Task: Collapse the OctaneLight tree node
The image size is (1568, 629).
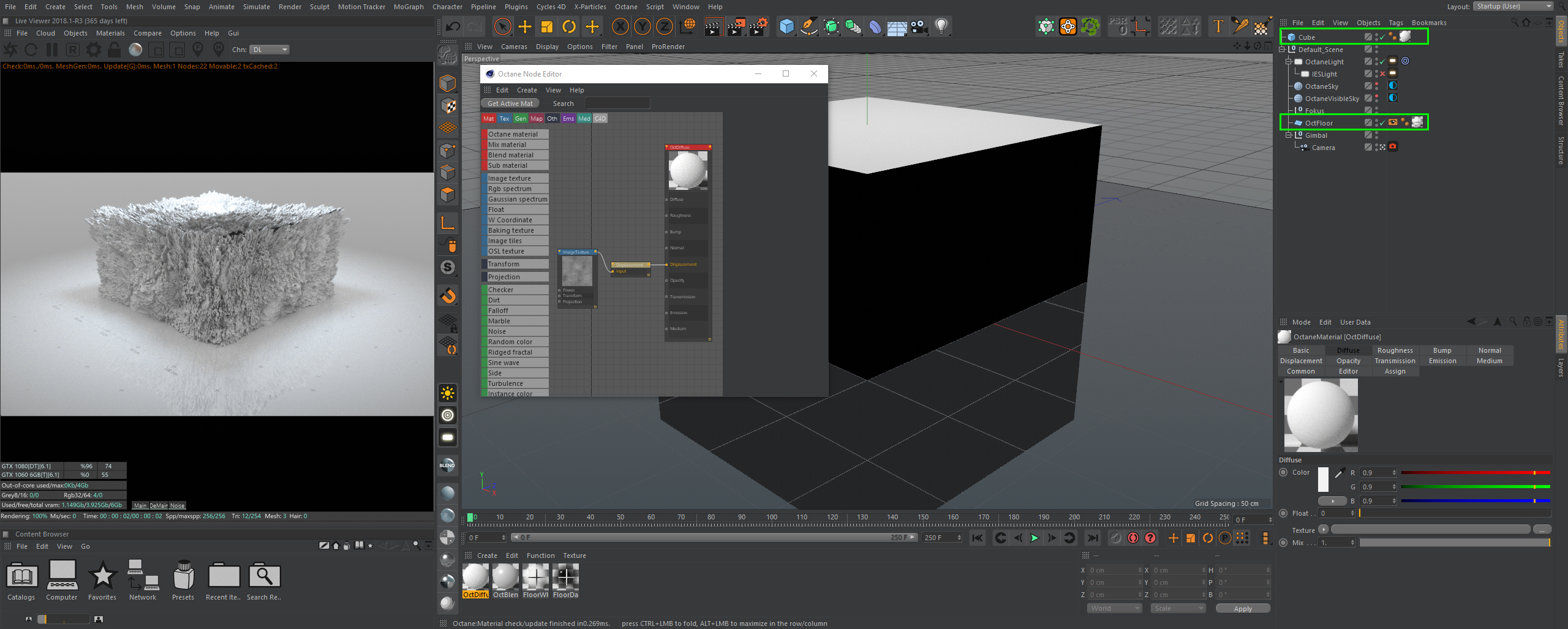Action: tap(1289, 62)
